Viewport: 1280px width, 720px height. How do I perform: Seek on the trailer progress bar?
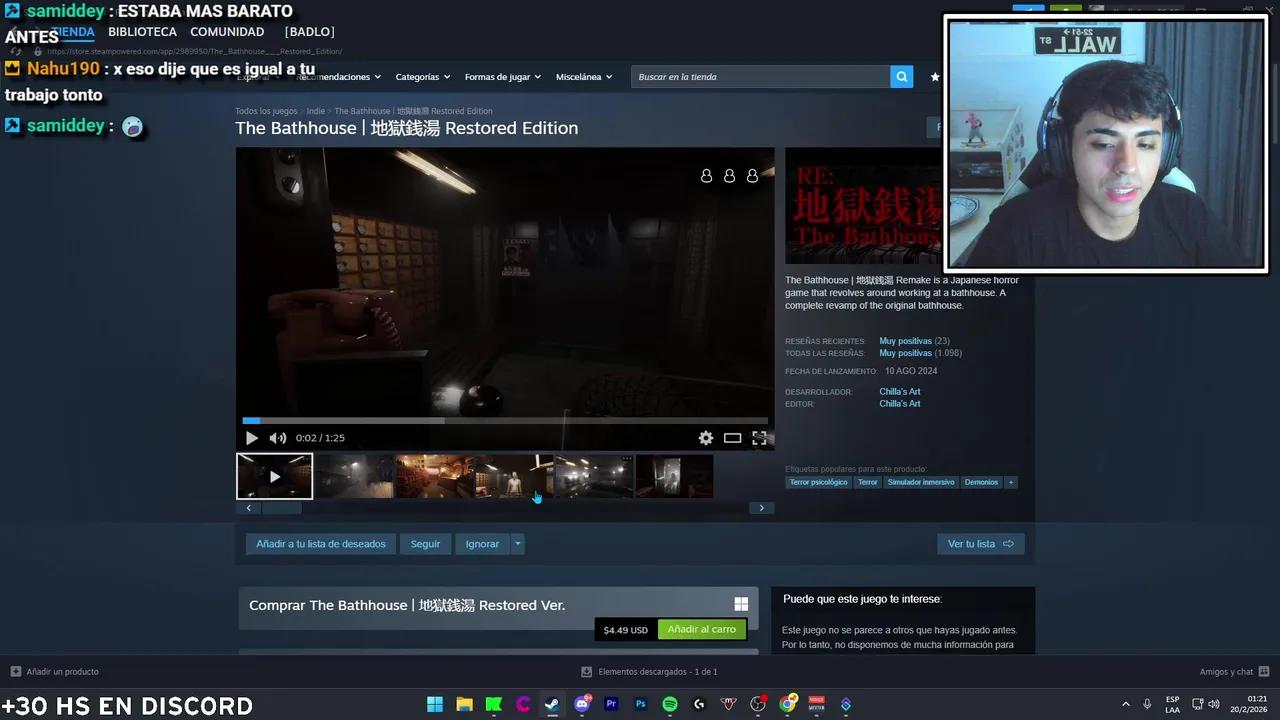[x=505, y=421]
